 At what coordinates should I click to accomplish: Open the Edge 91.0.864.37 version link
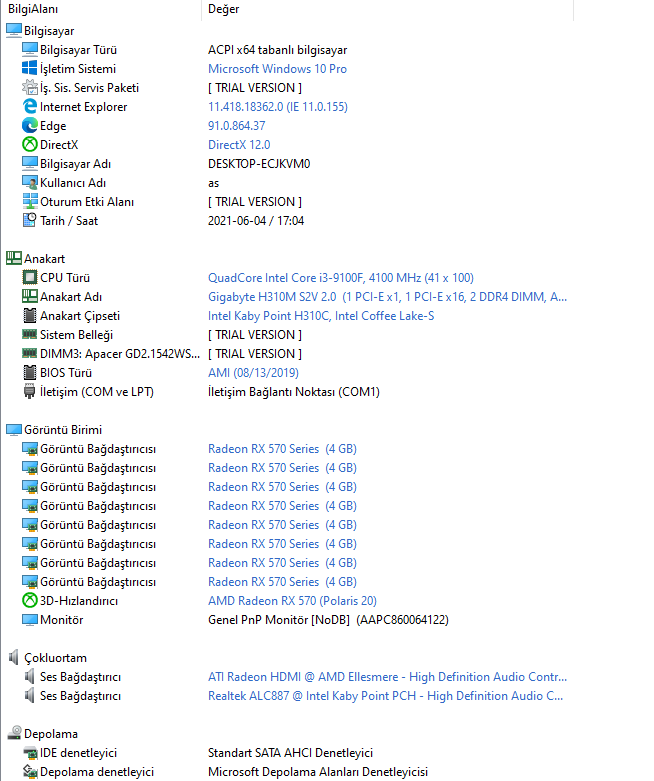tap(237, 126)
